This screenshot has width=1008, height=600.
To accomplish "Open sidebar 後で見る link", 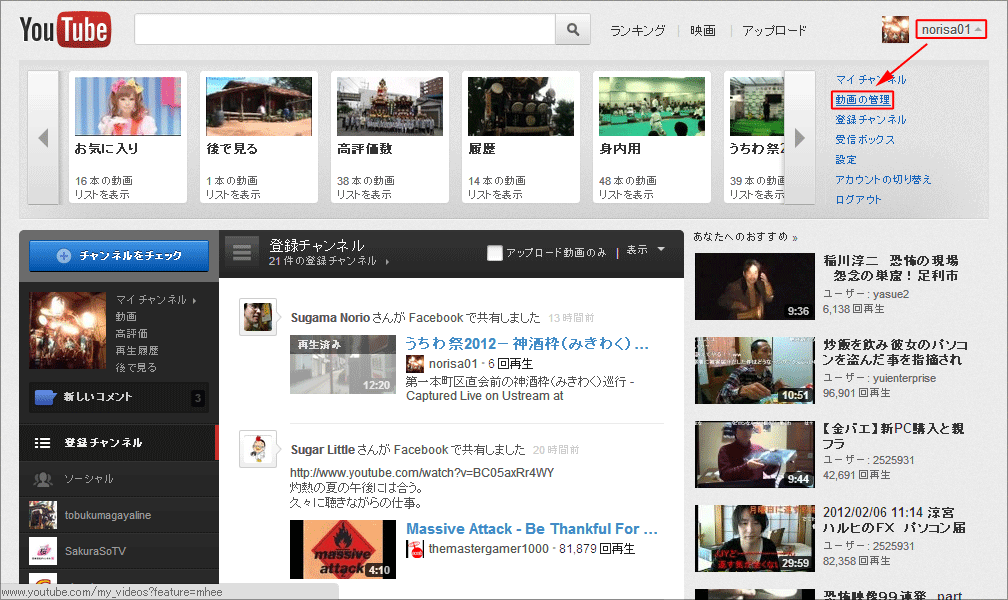I will pos(136,367).
